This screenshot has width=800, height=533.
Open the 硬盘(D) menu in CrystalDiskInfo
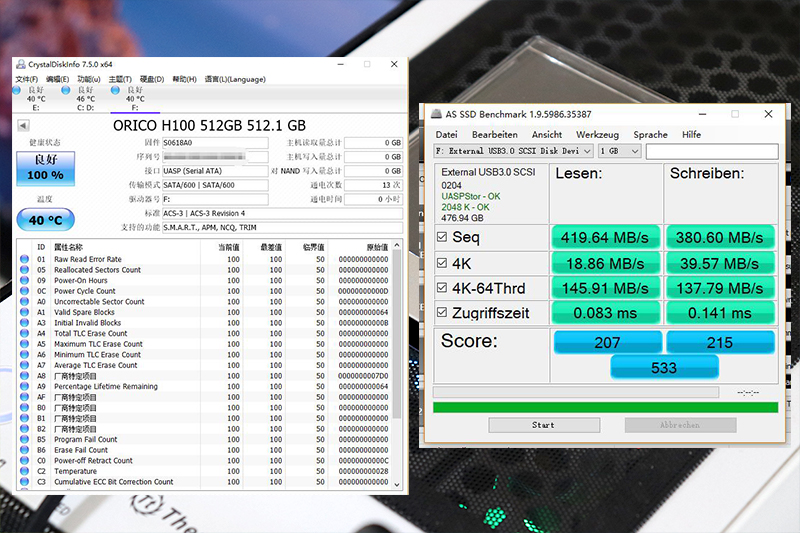click(x=152, y=79)
